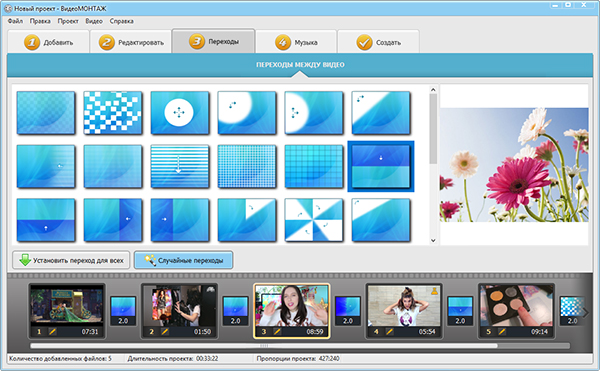Open the Справка menu

click(x=122, y=21)
